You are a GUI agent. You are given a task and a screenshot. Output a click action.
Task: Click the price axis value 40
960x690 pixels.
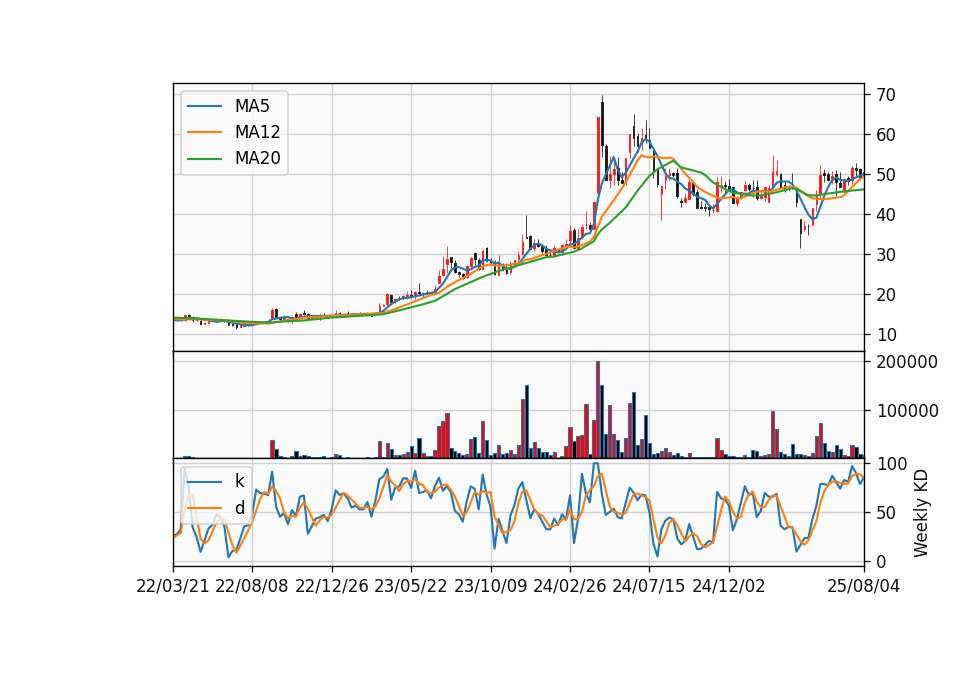886,215
